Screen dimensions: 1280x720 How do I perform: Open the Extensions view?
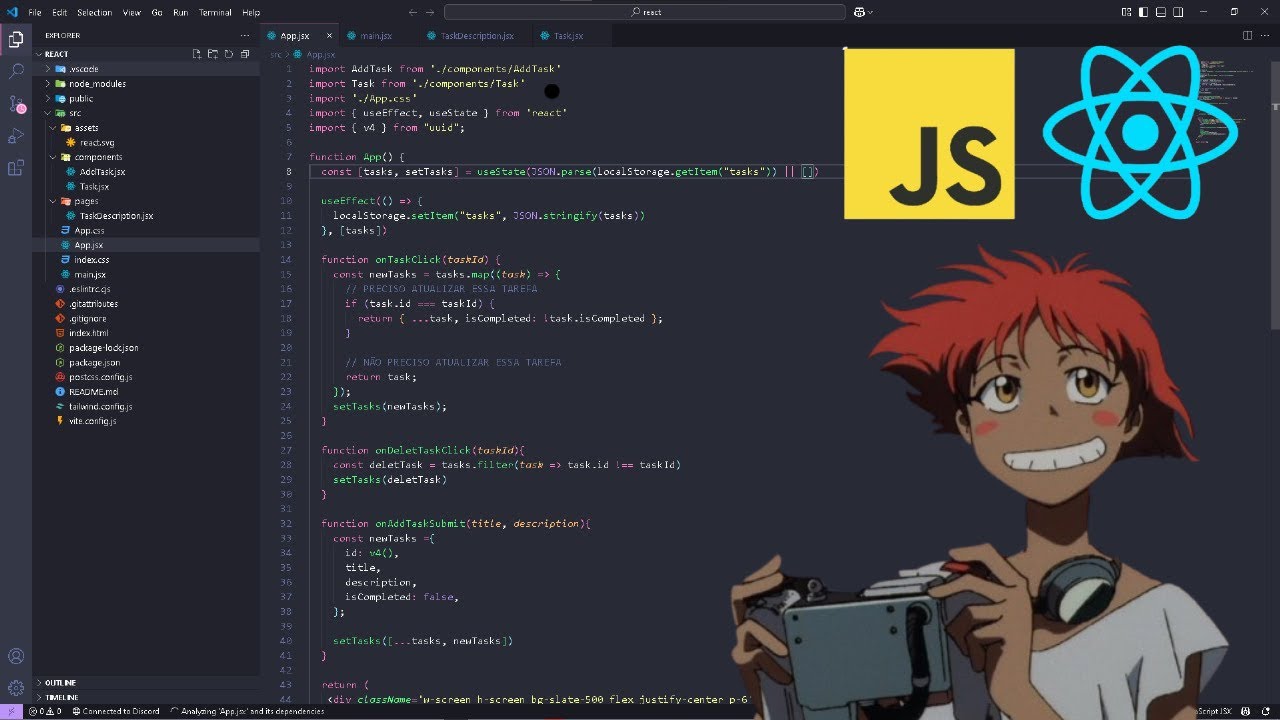tap(16, 168)
